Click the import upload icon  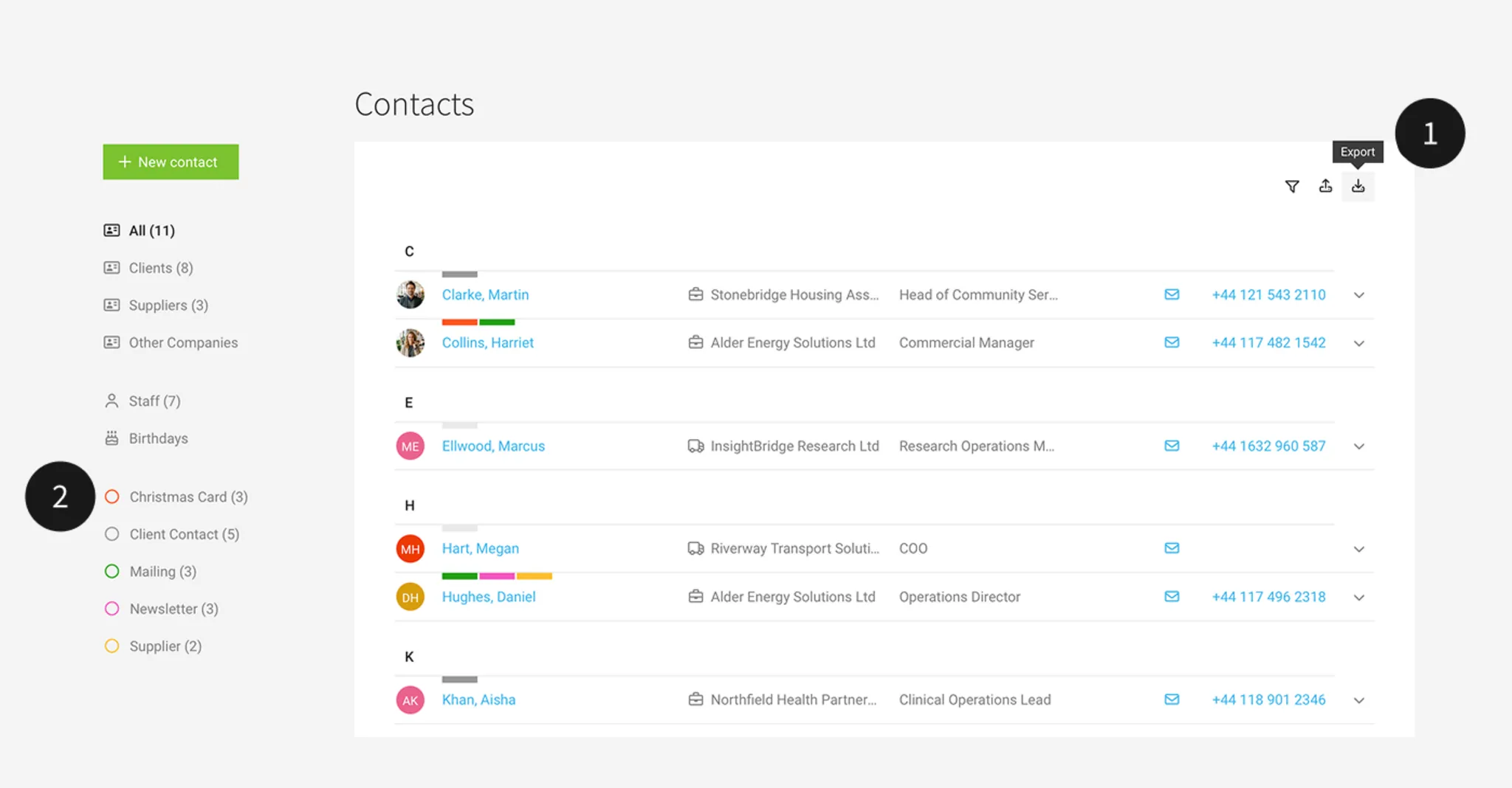(x=1325, y=186)
